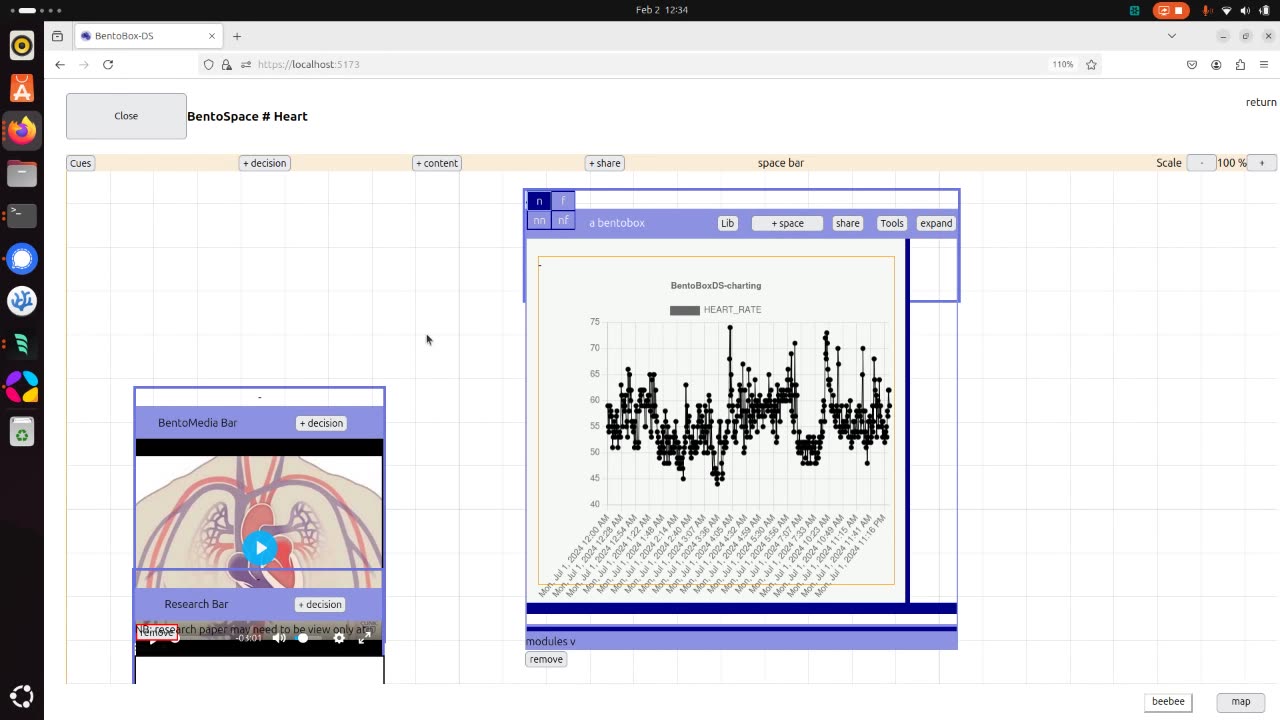Select the n tab cell

539,201
